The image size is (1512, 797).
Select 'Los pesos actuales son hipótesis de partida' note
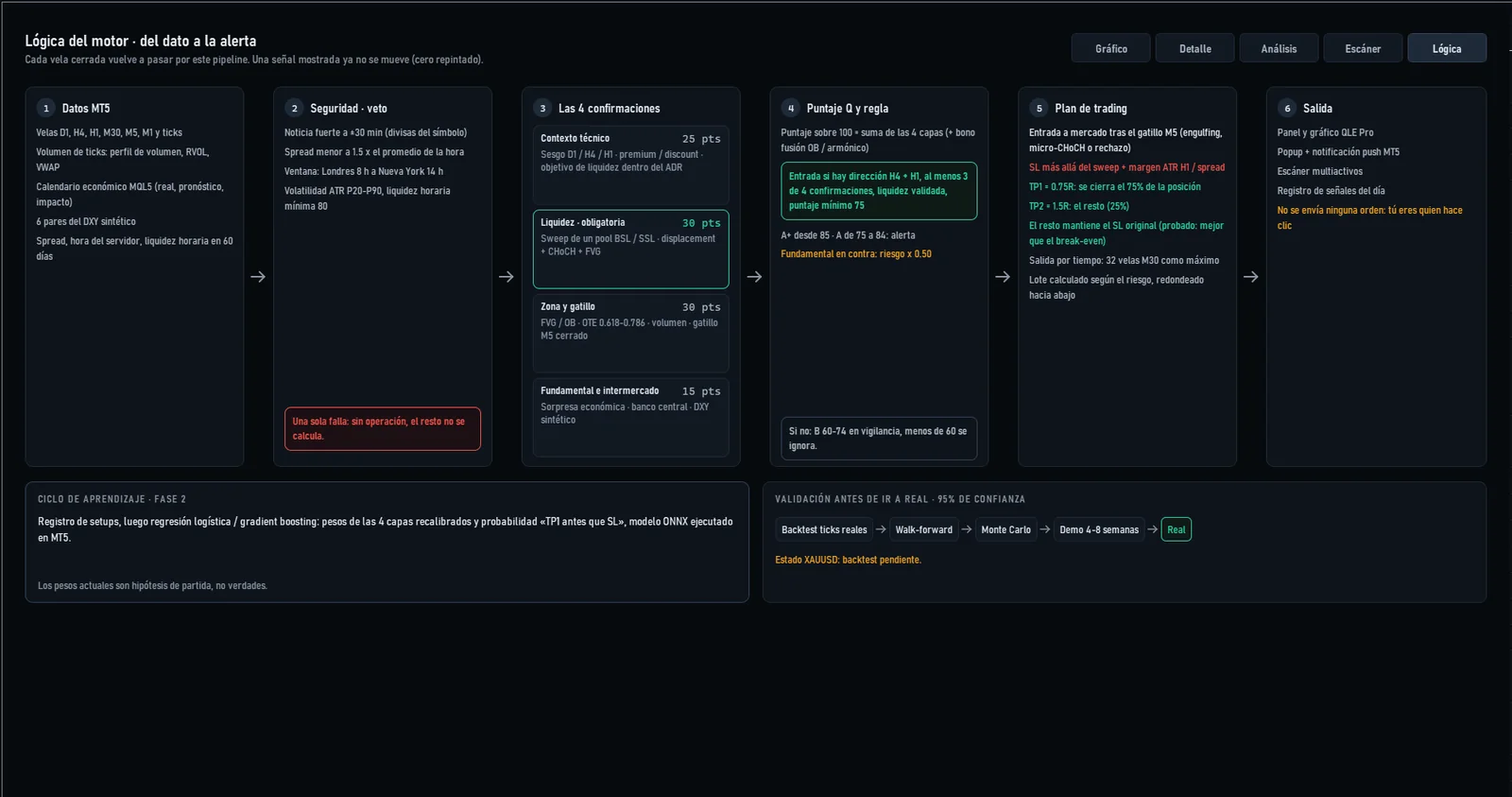(152, 586)
